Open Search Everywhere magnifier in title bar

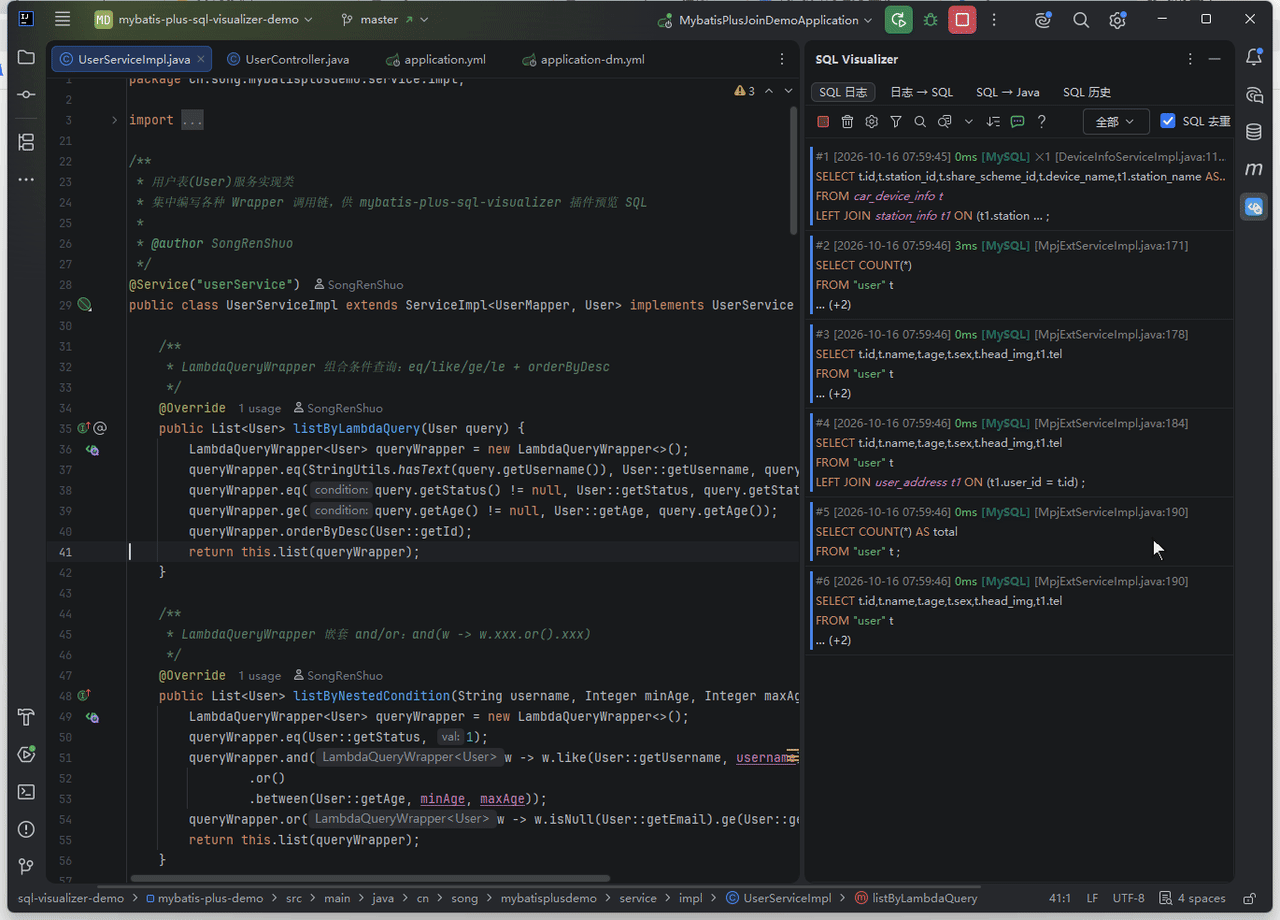(x=1081, y=20)
